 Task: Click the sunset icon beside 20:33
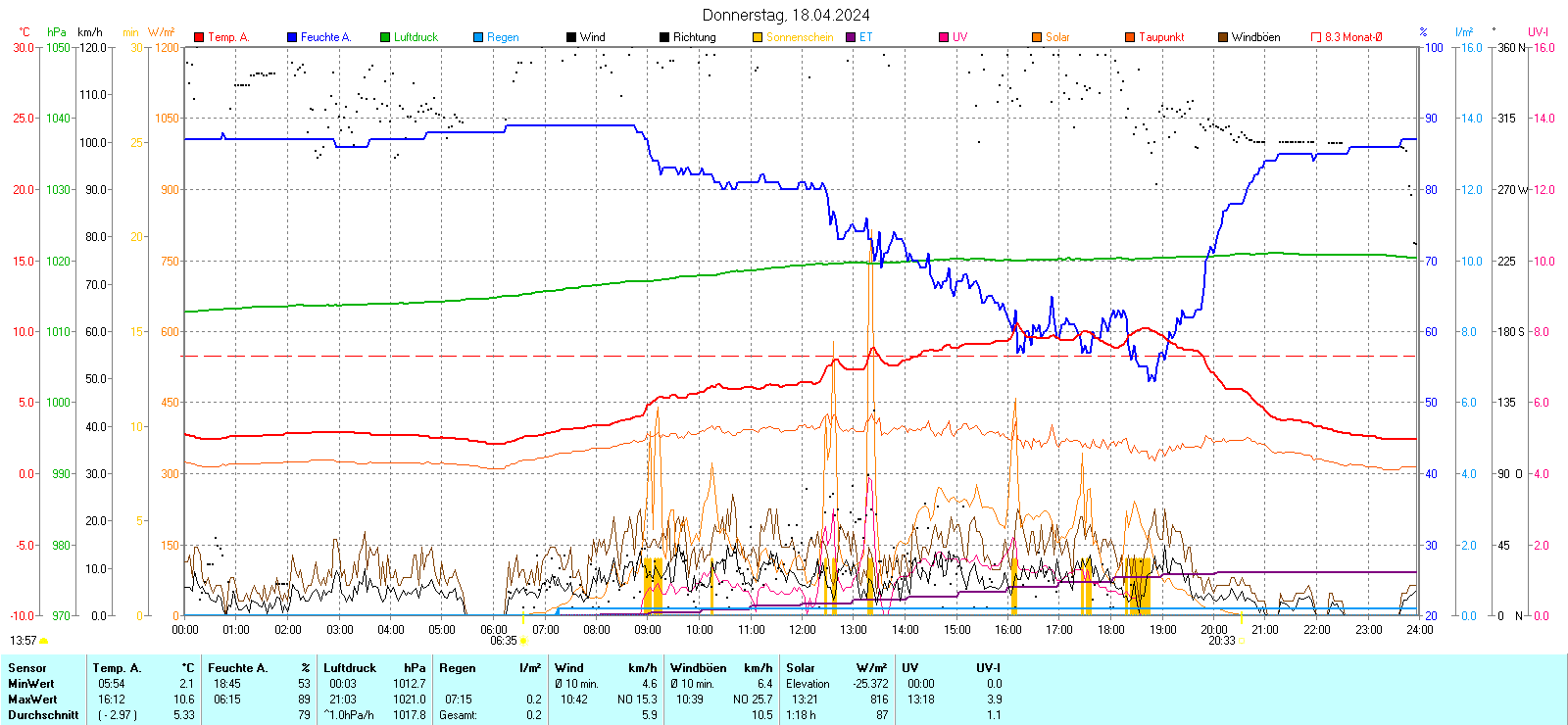pos(1242,641)
